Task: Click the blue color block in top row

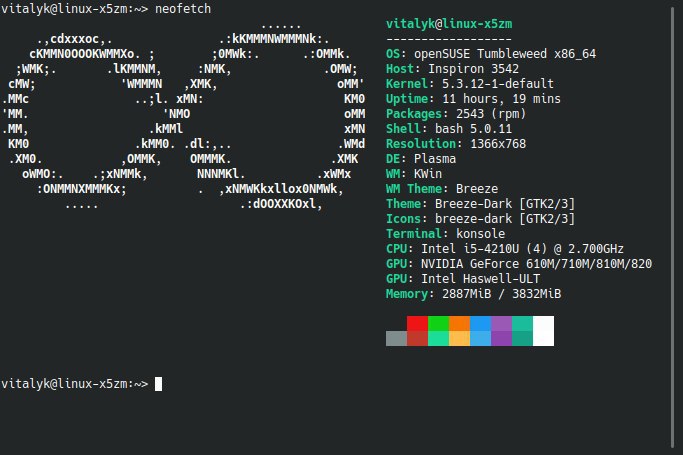Action: pos(480,324)
